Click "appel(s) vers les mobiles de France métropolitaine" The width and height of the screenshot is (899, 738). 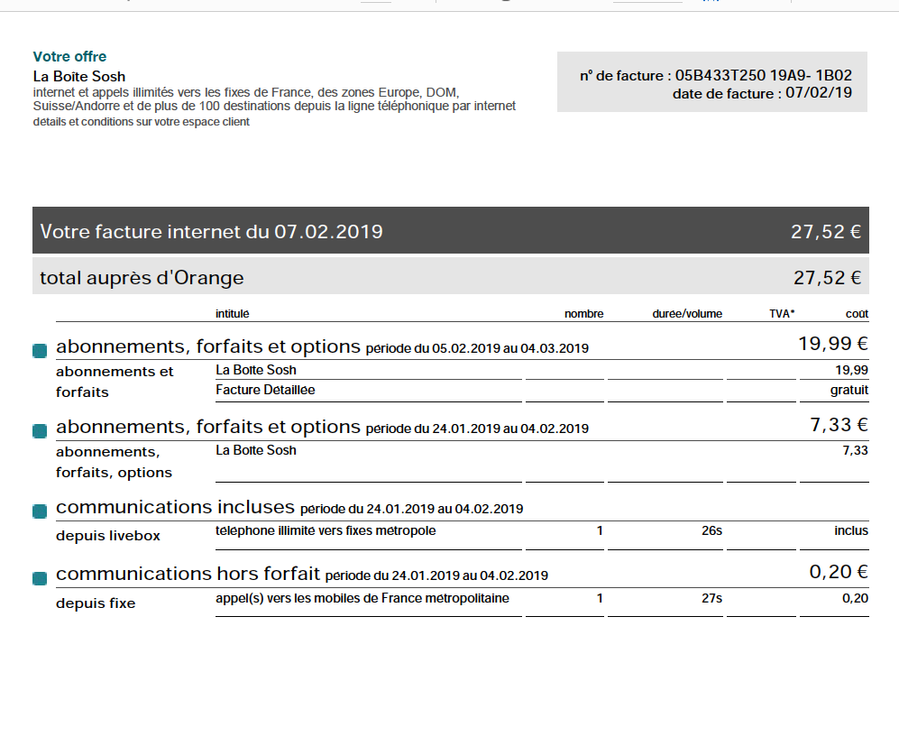point(362,599)
